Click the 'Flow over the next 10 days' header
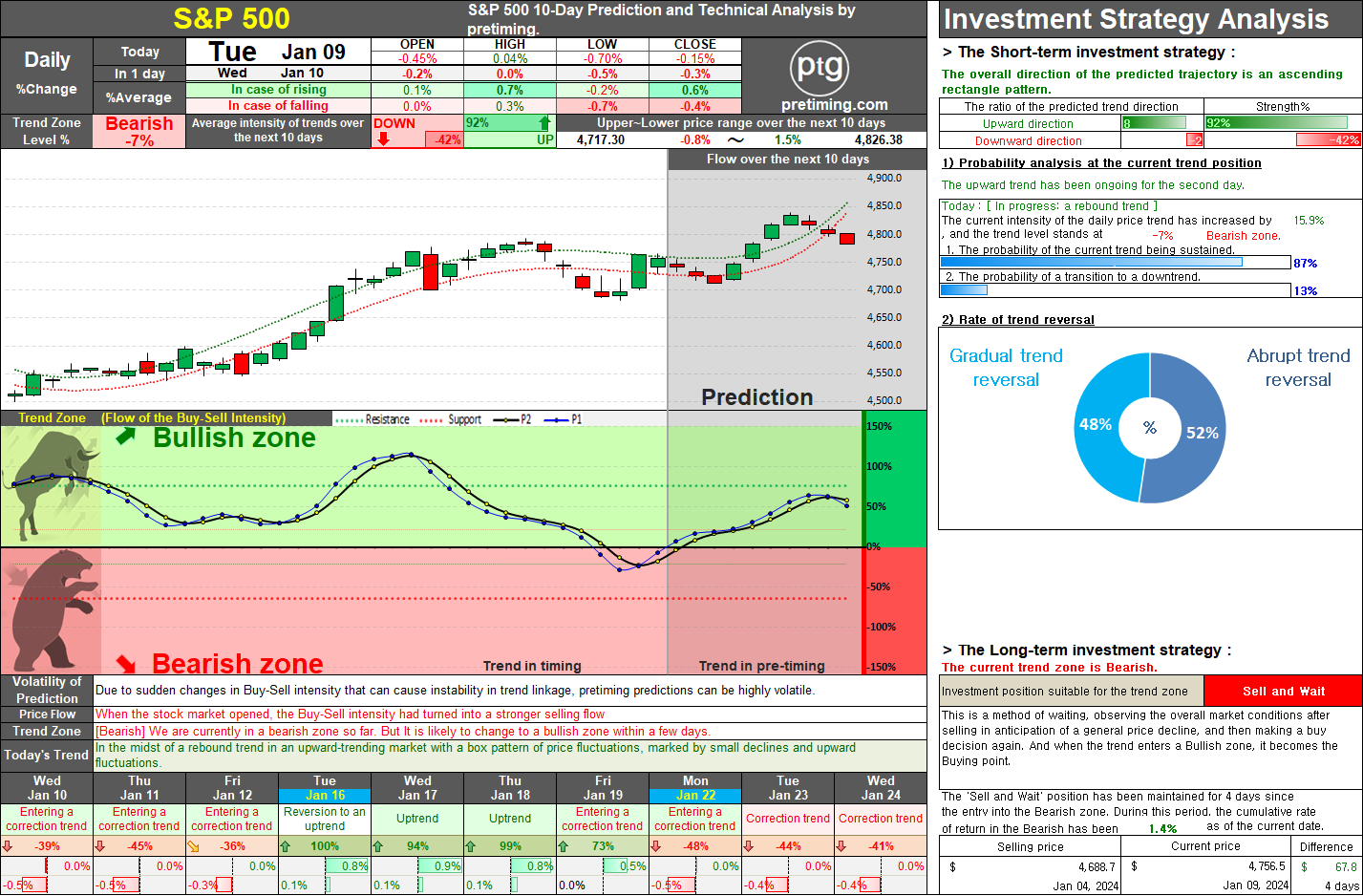Image resolution: width=1363 pixels, height=896 pixels. 788,160
